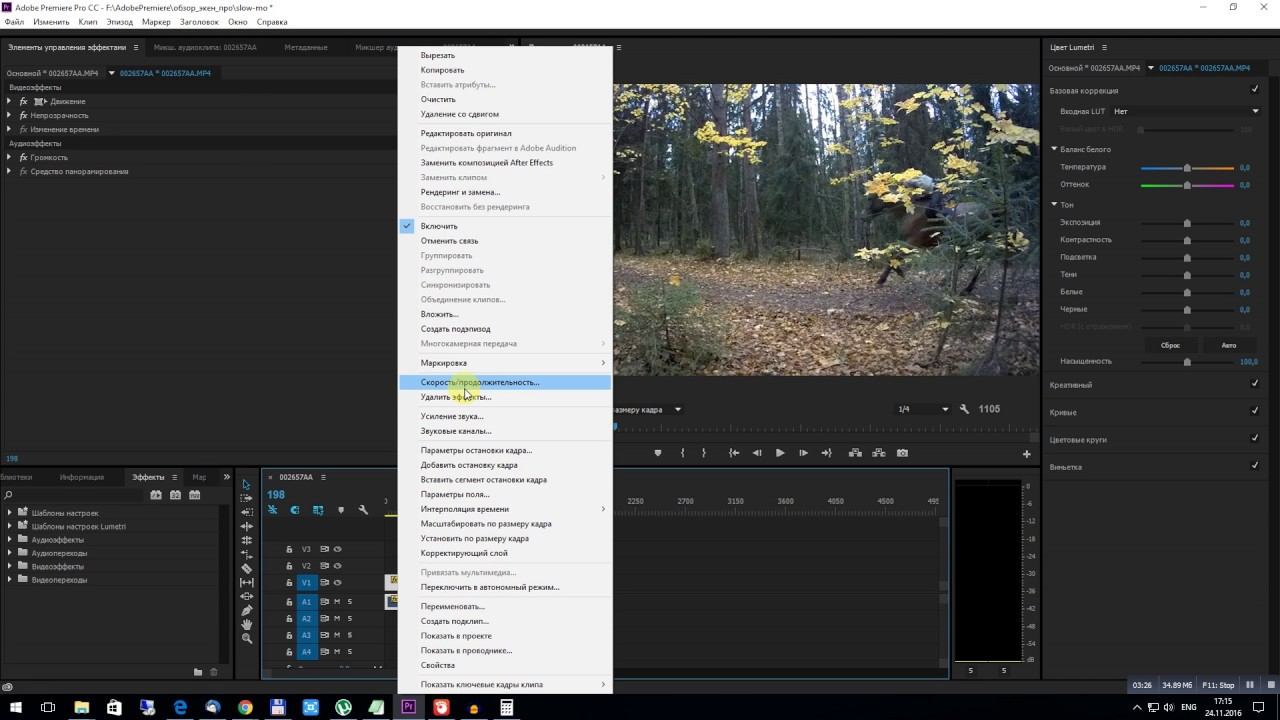The height and width of the screenshot is (720, 1280).
Task: Mark In point in program monitor
Action: coord(682,453)
